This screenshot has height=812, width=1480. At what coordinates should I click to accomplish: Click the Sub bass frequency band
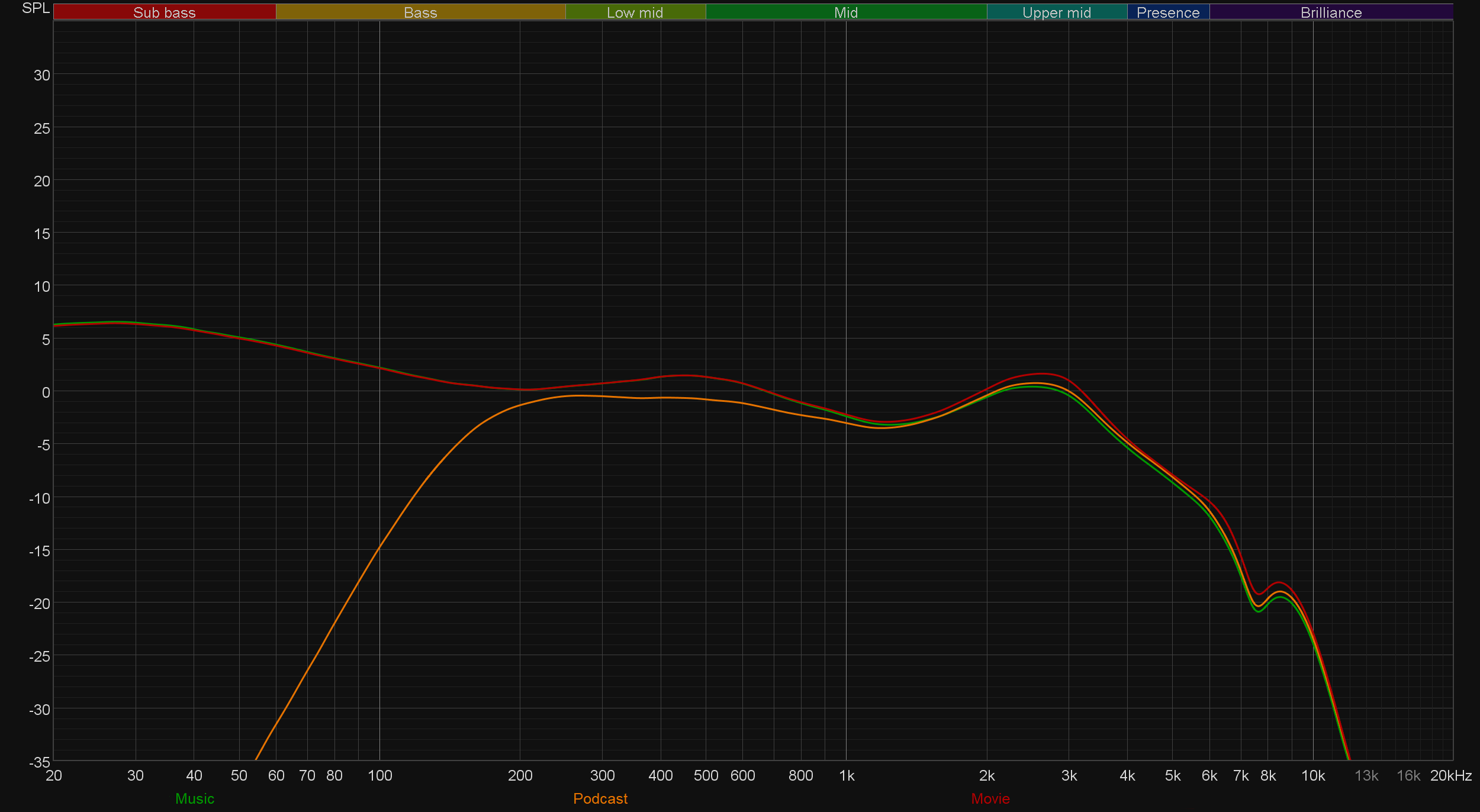[x=165, y=12]
